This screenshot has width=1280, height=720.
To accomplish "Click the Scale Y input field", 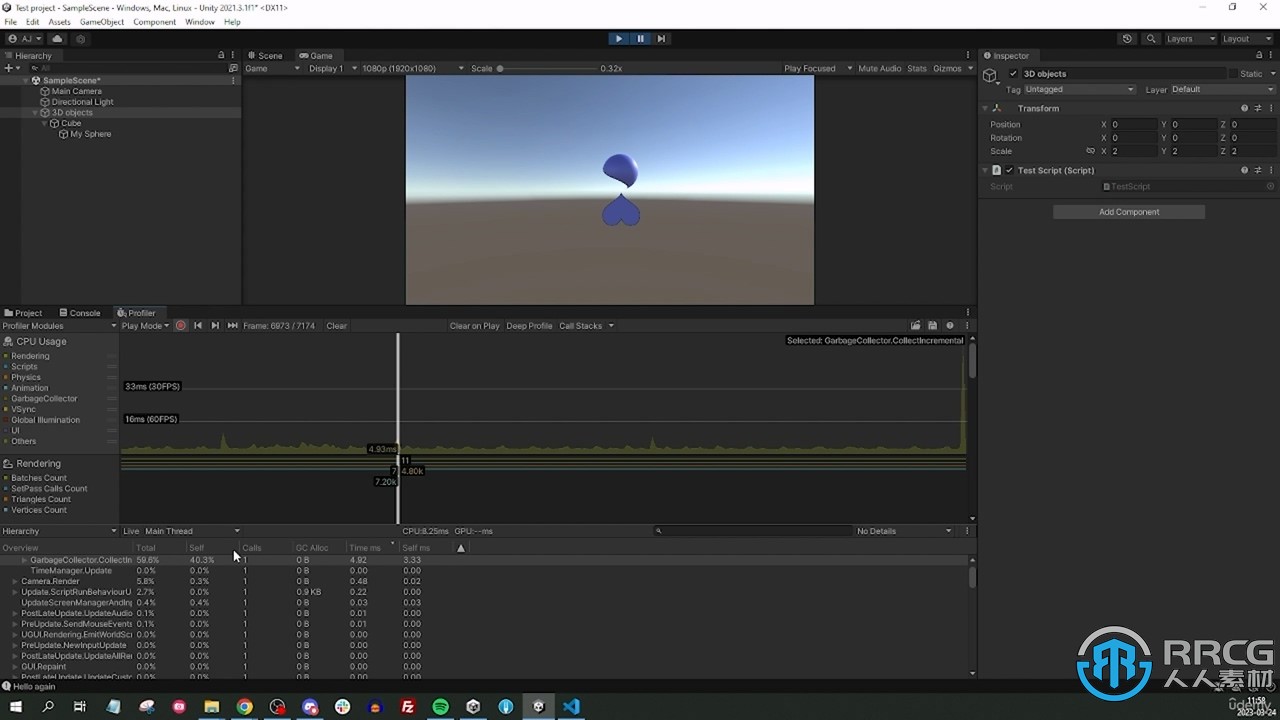I will coord(1193,151).
